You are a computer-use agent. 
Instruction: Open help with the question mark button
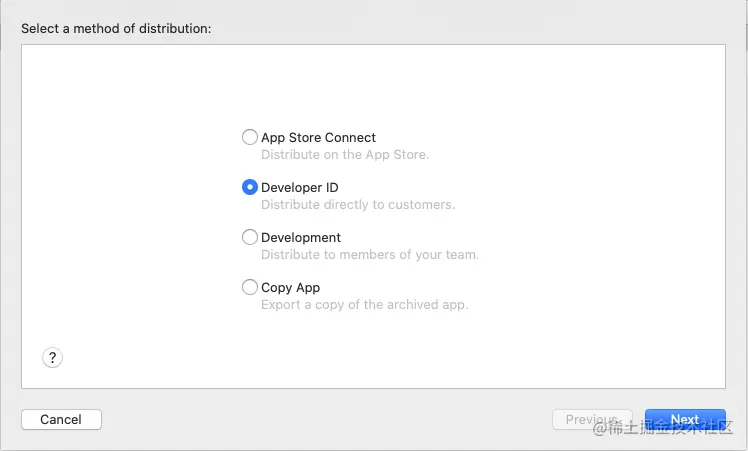[52, 358]
